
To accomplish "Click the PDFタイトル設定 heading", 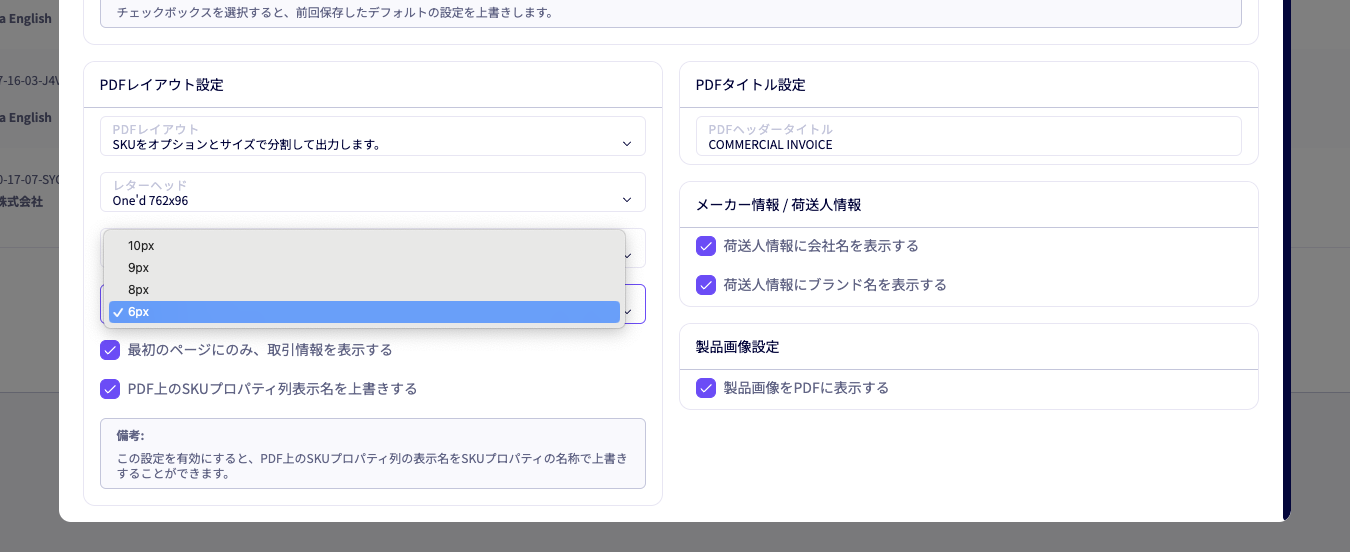I will [x=751, y=85].
